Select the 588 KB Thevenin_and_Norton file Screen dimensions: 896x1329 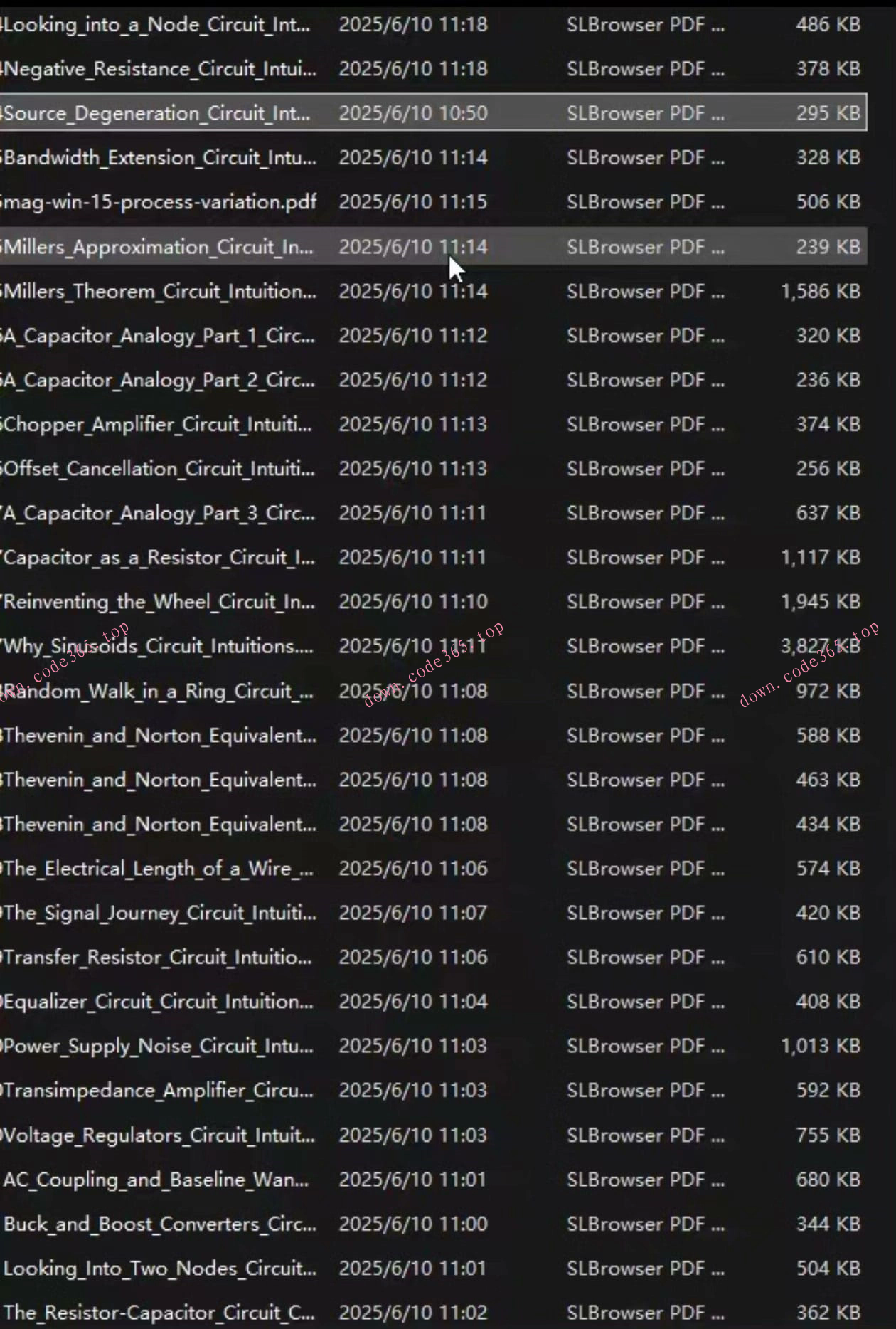pyautogui.click(x=160, y=735)
